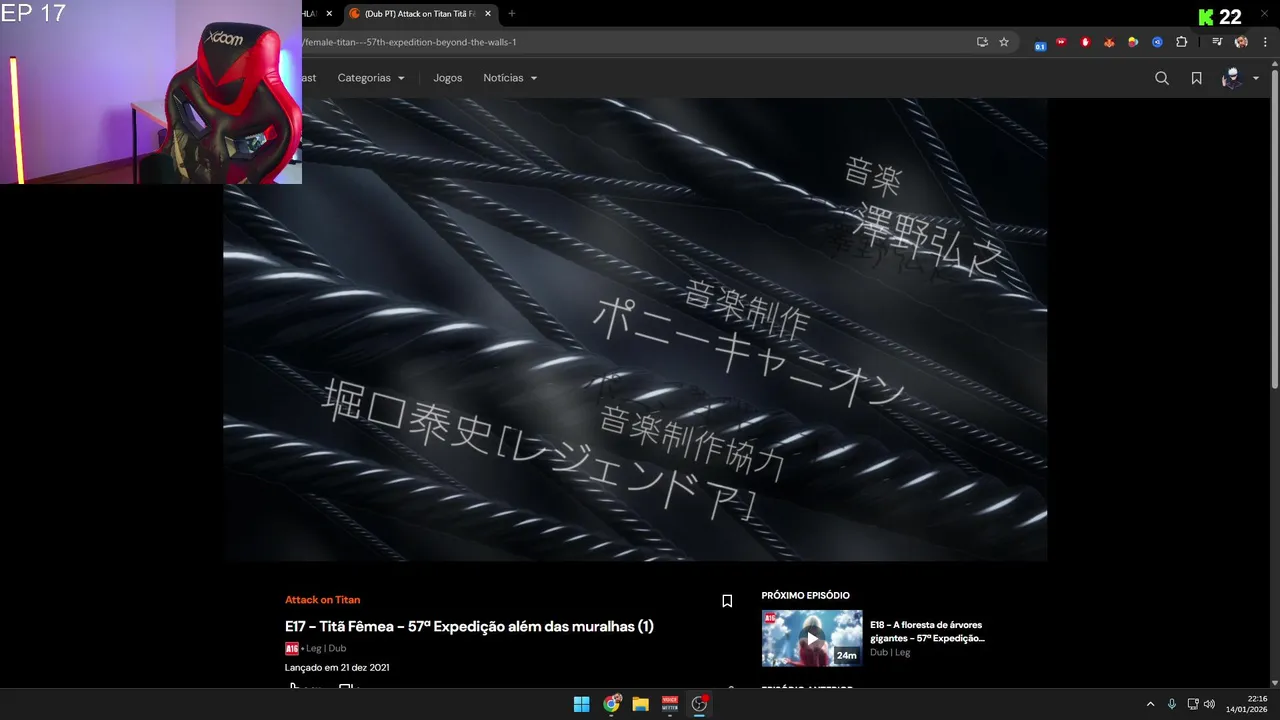Open the Extensions puzzle-piece menu
The image size is (1280, 720).
[x=1182, y=42]
